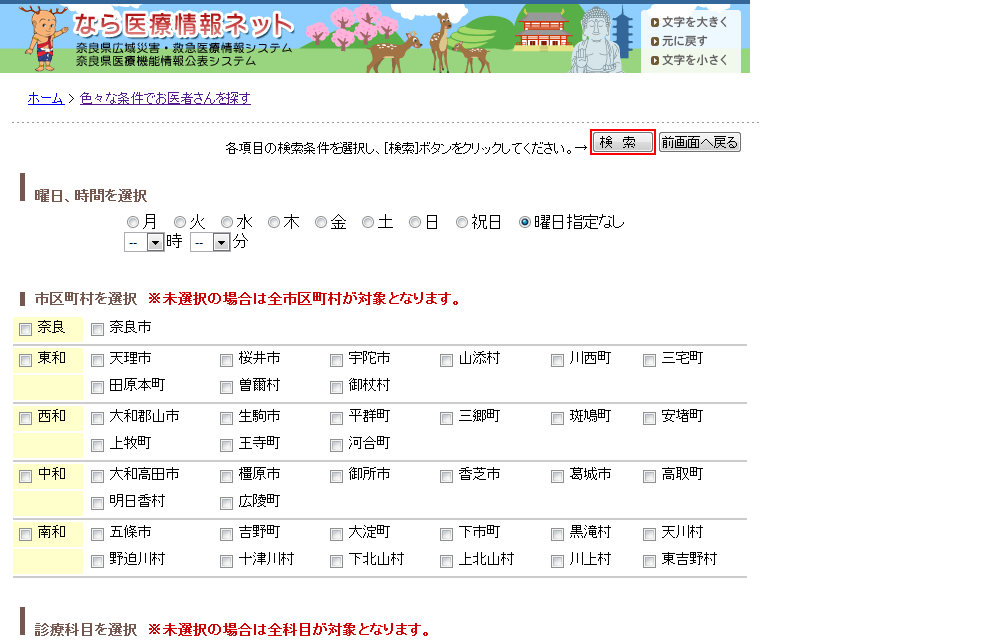1007x643 pixels.
Task: Select the 土 weekday radio button
Action: point(367,222)
